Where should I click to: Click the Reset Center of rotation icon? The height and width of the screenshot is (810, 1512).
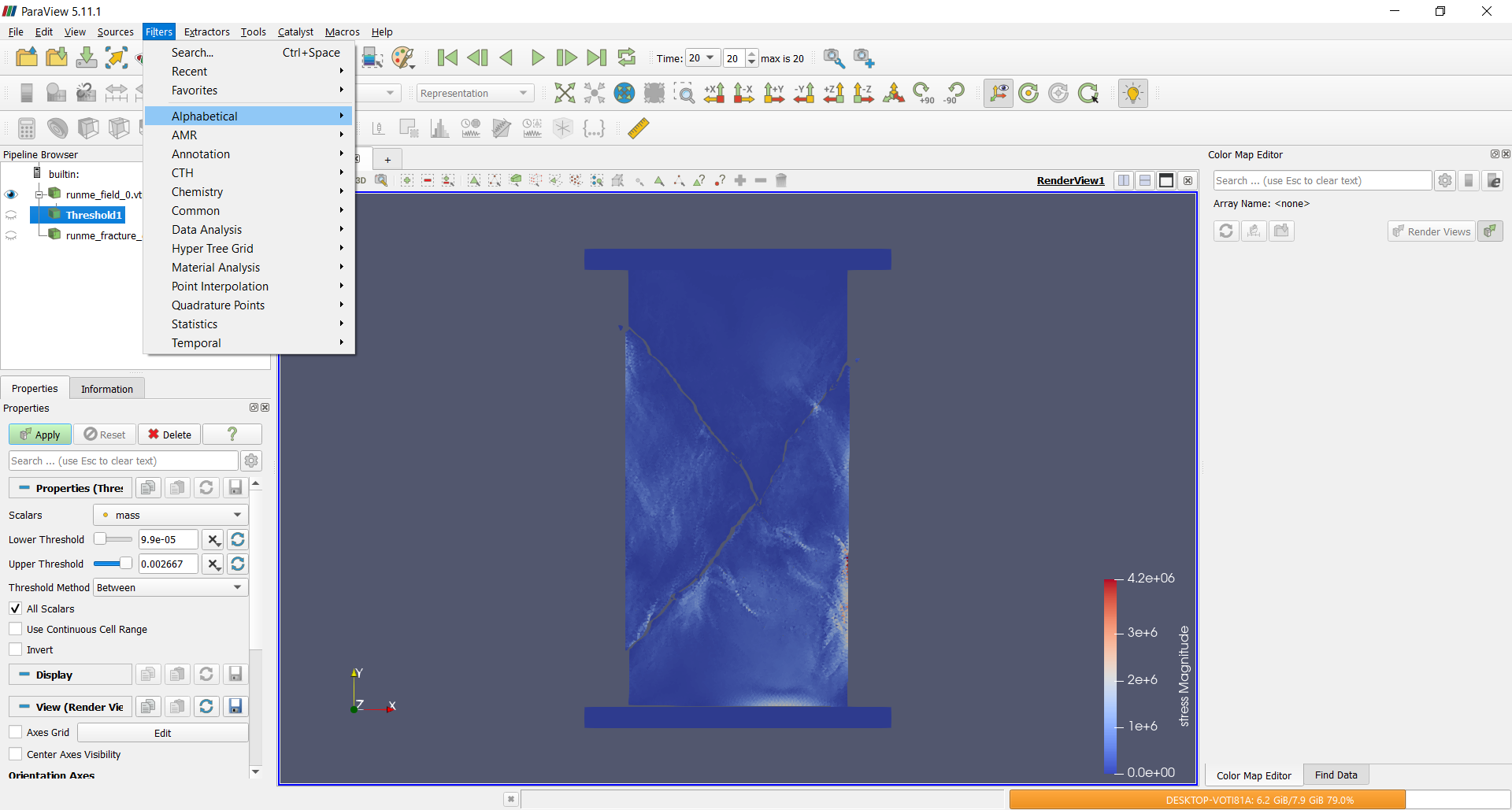coord(1058,93)
